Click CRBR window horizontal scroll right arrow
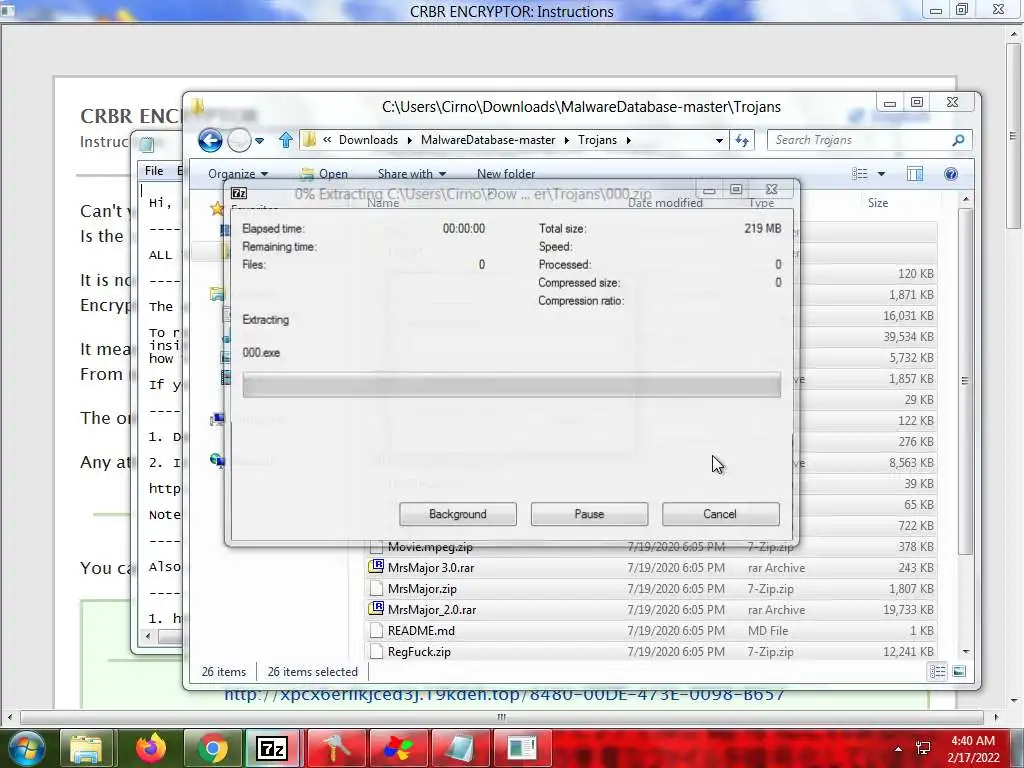 click(x=995, y=717)
